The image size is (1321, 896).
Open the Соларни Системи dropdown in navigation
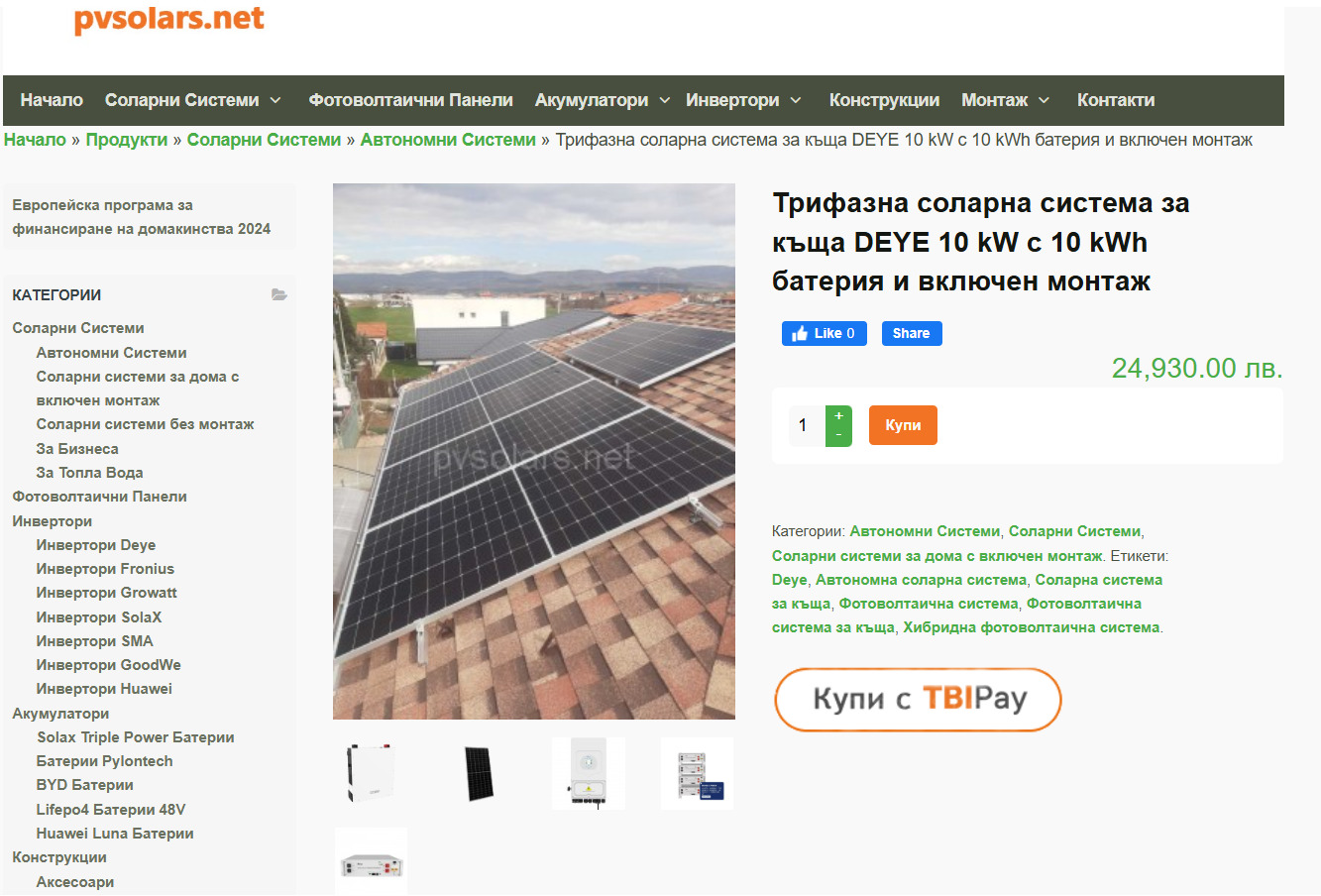pyautogui.click(x=184, y=99)
